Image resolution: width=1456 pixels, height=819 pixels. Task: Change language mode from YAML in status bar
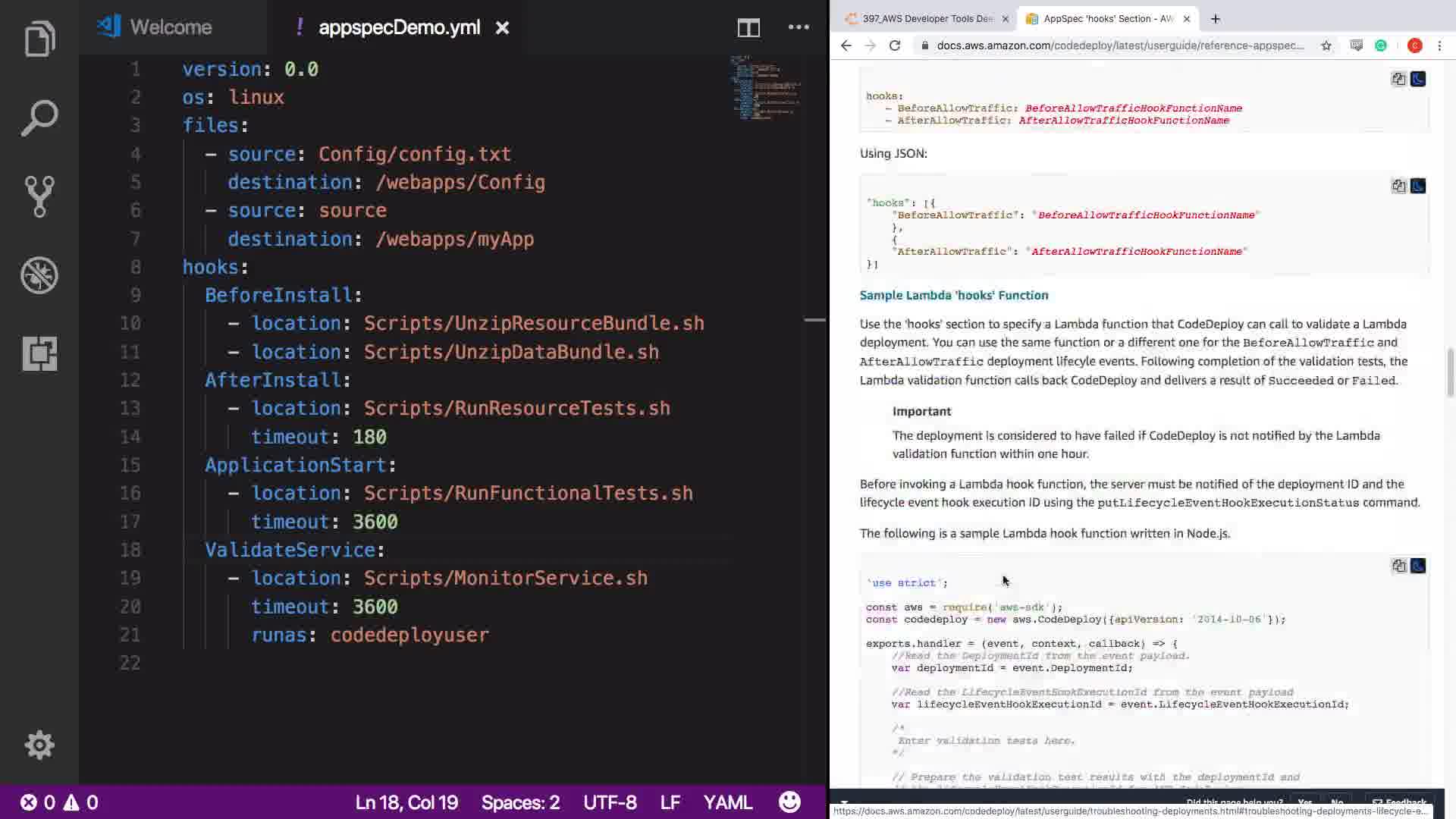(x=727, y=802)
